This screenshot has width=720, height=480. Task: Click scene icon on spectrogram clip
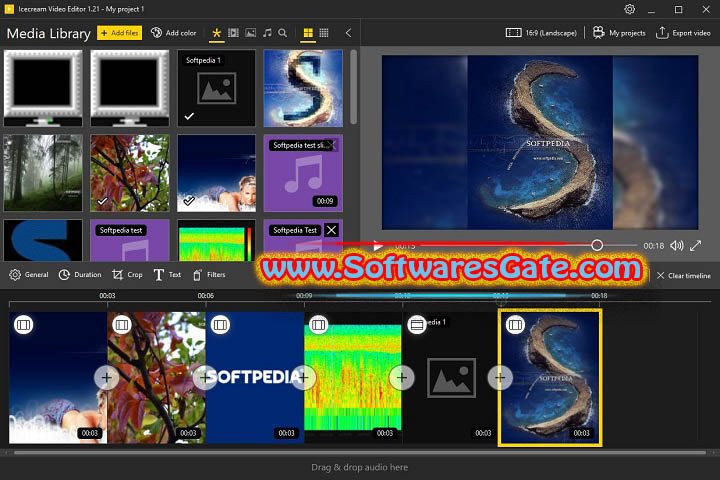(318, 325)
